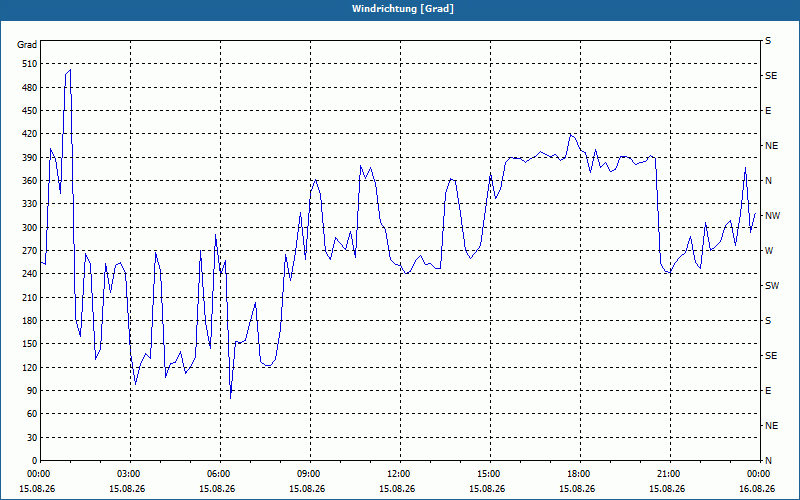Select the 03:00 time label
Screen dimensions: 800x500
127,474
